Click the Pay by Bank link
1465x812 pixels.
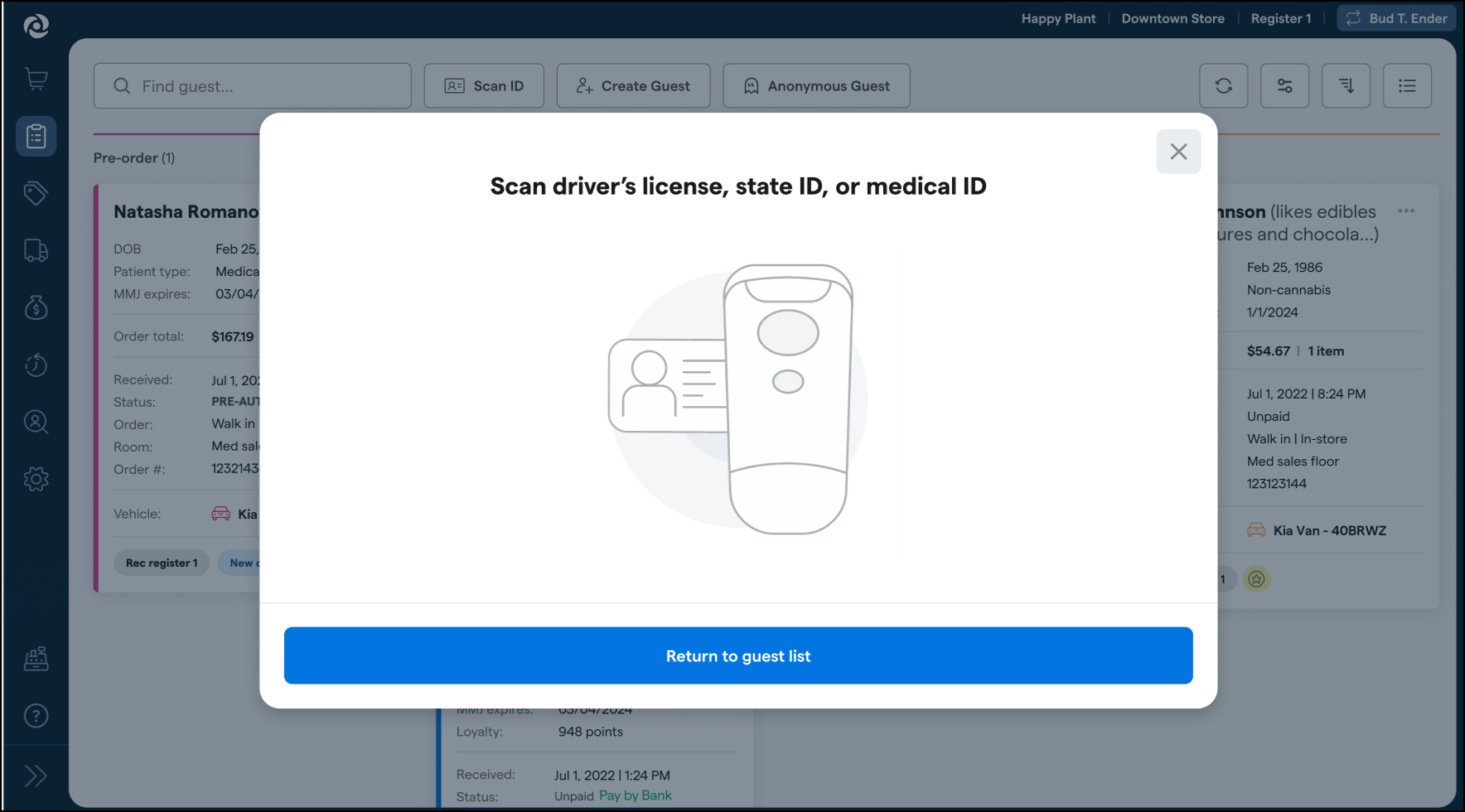click(x=636, y=795)
